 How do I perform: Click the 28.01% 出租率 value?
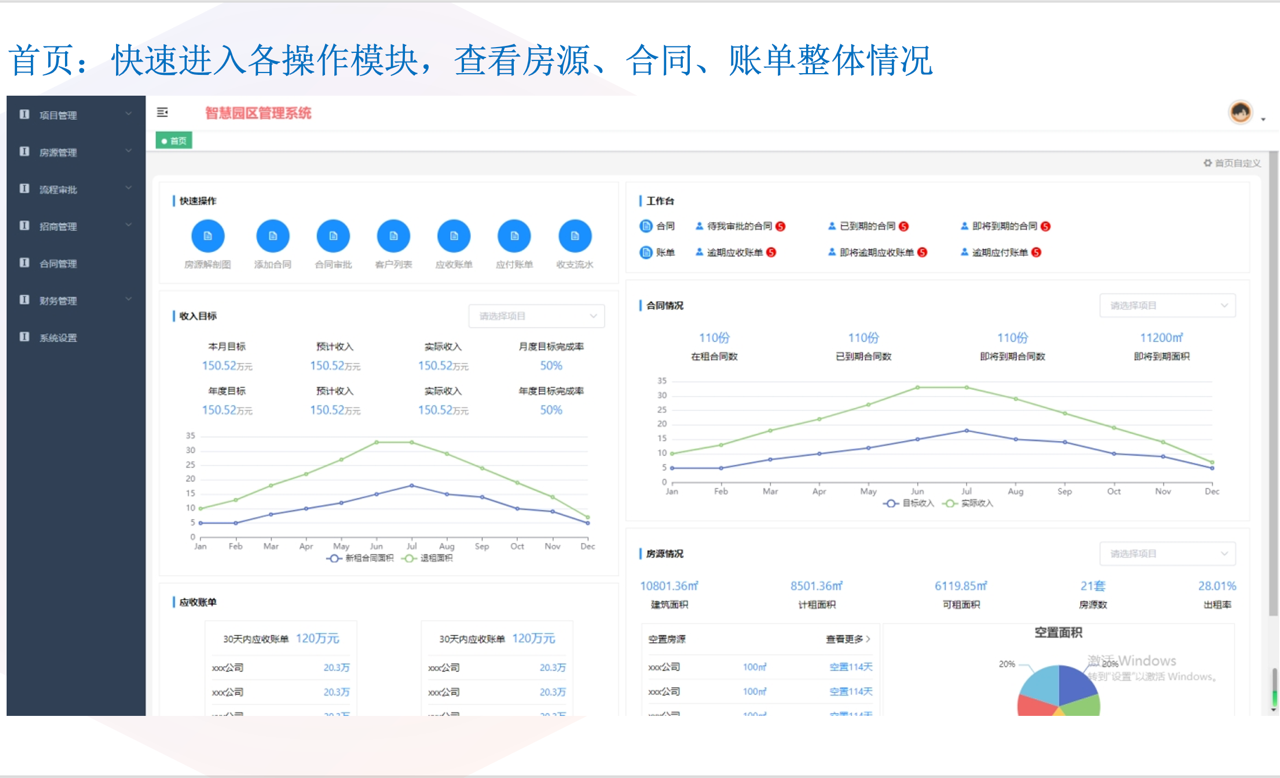[1217, 586]
